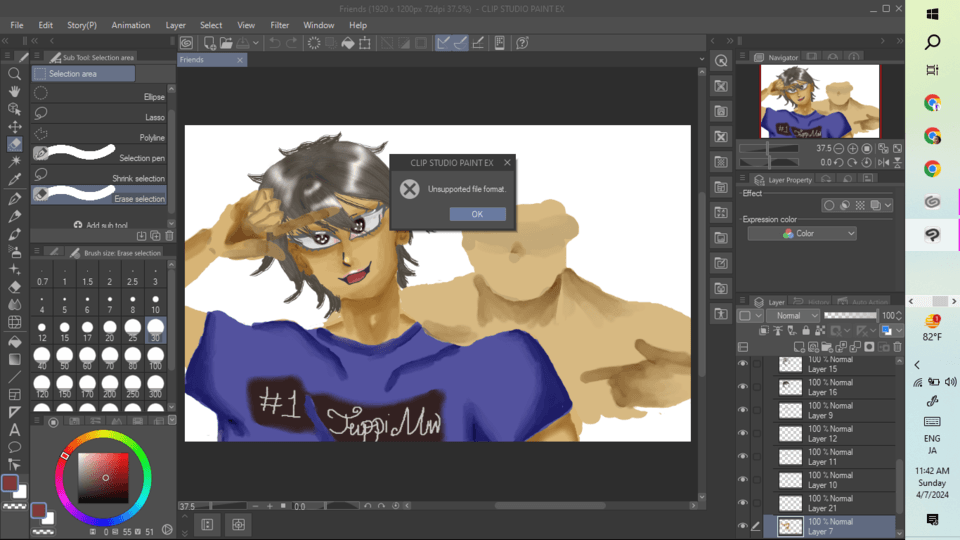Open the blending mode Normal dropdown
Viewport: 960px width, 540px height.
point(793,315)
